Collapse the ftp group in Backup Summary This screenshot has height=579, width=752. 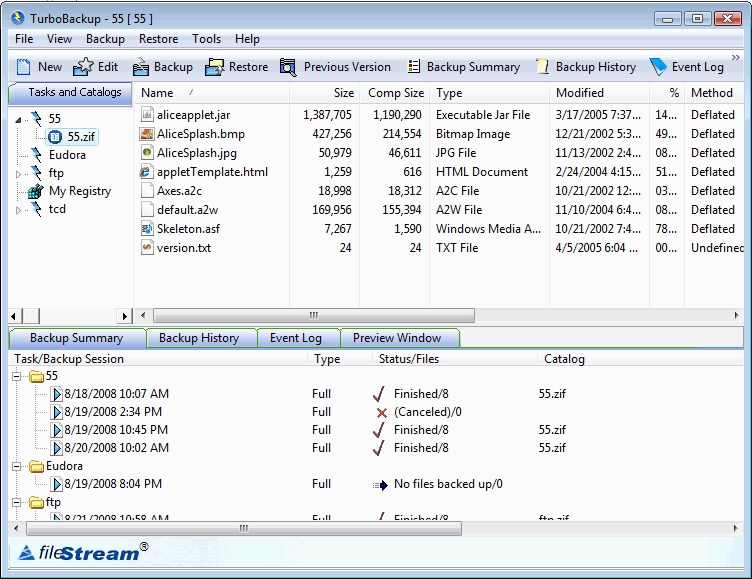coord(17,502)
